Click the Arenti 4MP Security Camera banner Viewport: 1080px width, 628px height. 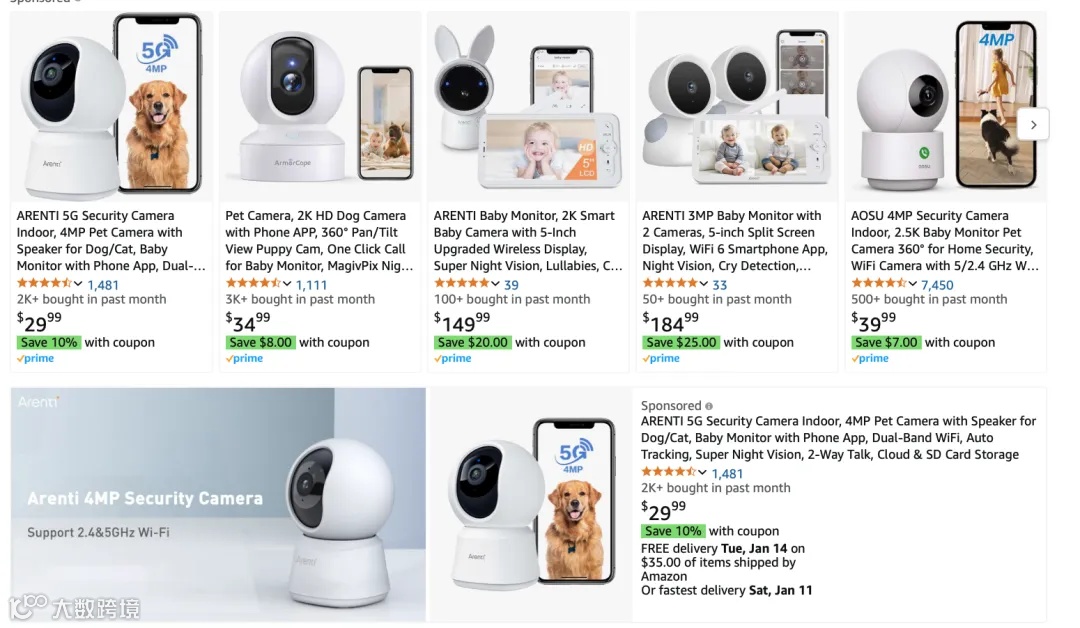pyautogui.click(x=218, y=505)
